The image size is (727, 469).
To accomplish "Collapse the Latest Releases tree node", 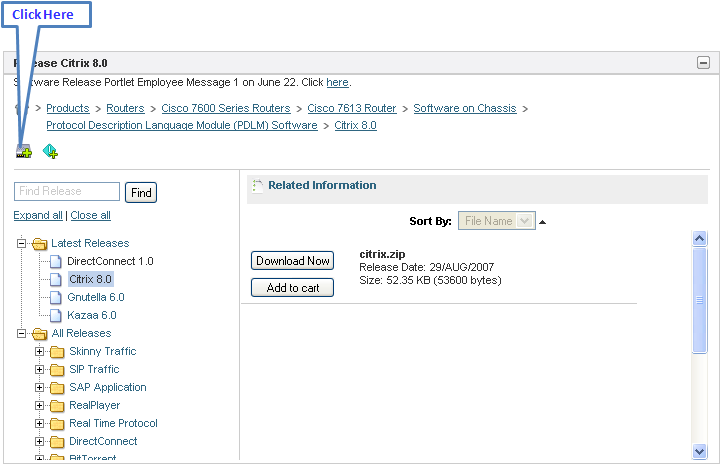I will [21, 243].
